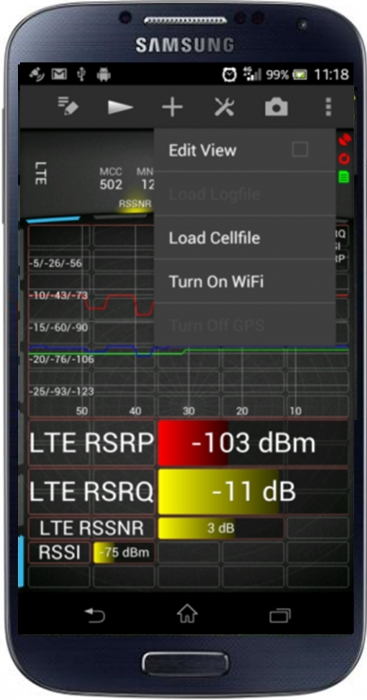
Task: Enable the Edit View checkbox
Action: (300, 150)
